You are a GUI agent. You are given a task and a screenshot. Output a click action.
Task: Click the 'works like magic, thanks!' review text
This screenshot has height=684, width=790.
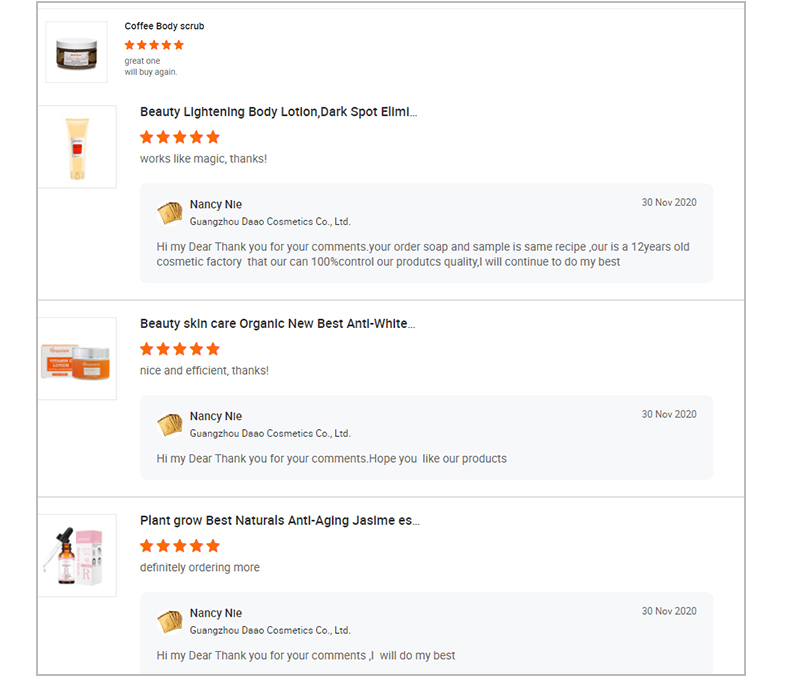point(204,159)
